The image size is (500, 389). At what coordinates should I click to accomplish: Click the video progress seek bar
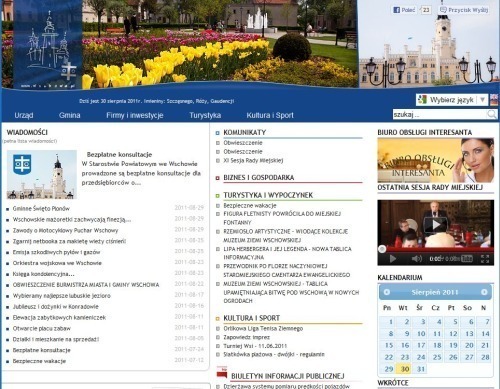436,249
